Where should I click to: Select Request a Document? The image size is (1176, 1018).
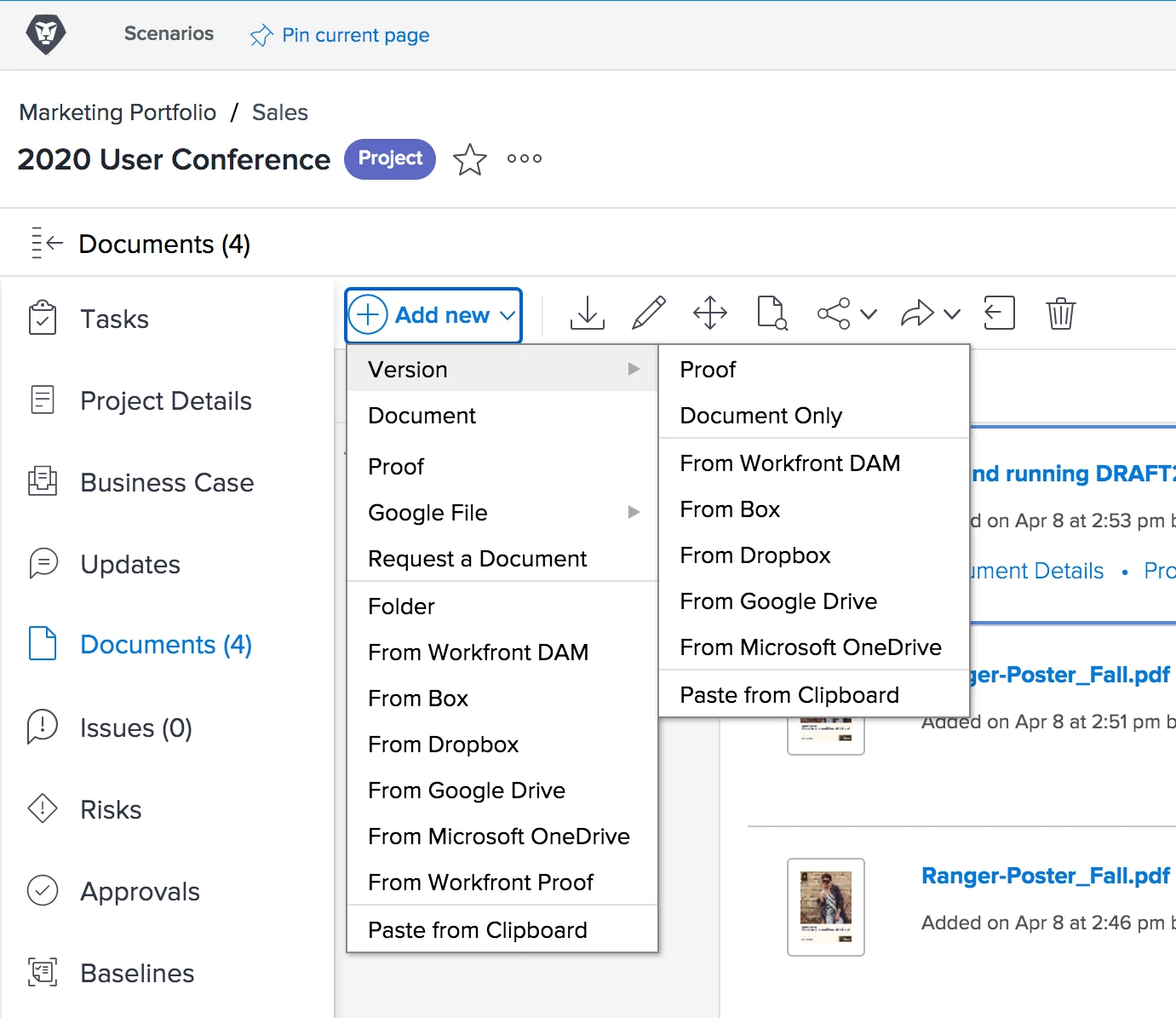click(502, 559)
